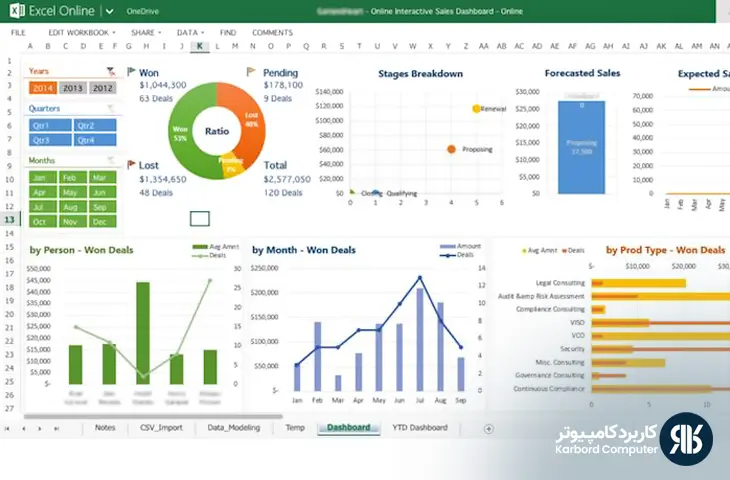Viewport: 730px width, 480px height.
Task: Click the green Won flag icon
Action: (x=131, y=72)
